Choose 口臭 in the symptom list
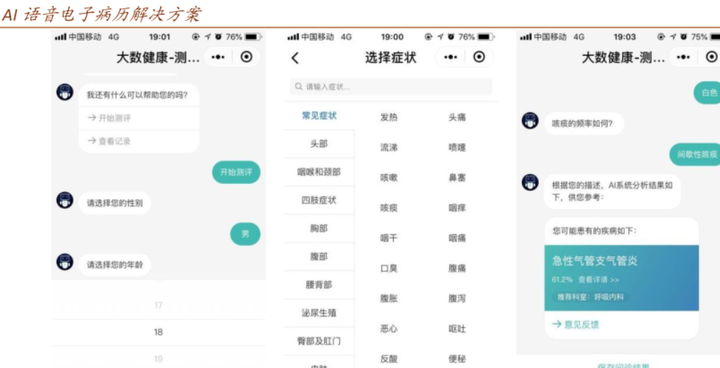The width and height of the screenshot is (720, 368). click(389, 268)
